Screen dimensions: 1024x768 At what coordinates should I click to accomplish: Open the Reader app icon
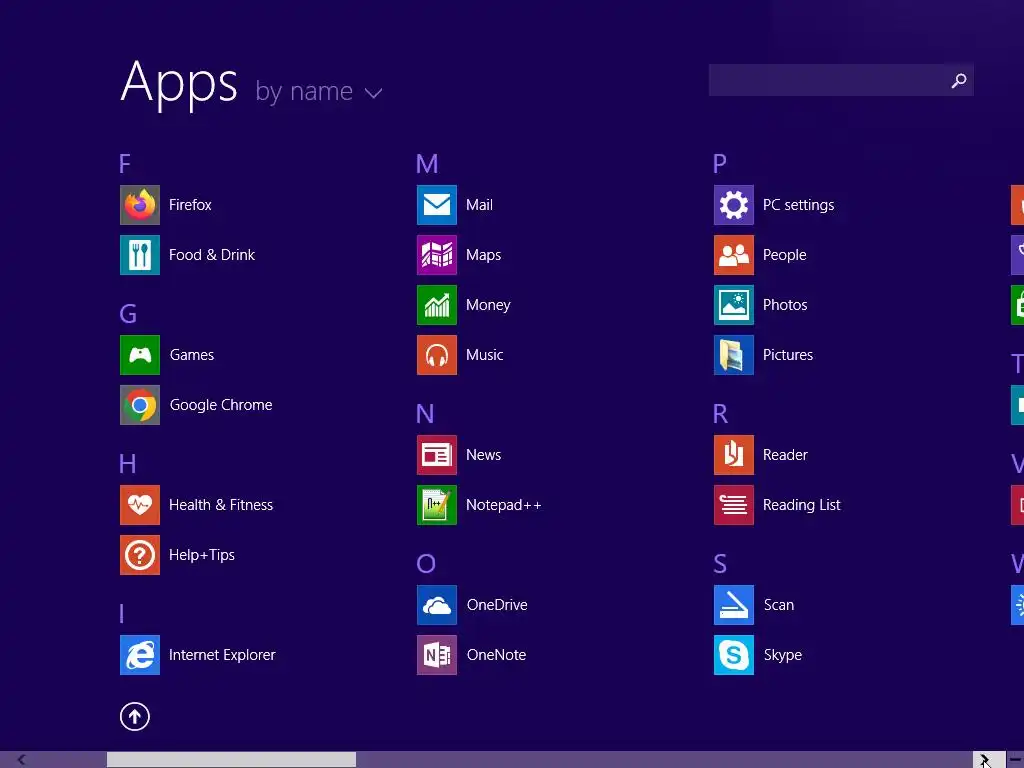point(734,455)
